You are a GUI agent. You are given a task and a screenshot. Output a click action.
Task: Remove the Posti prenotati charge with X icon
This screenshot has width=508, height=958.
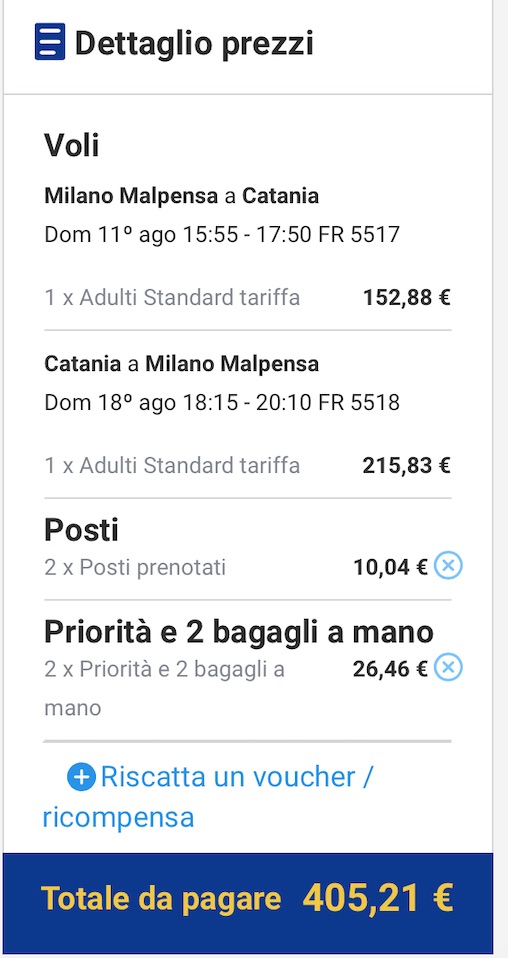click(x=448, y=566)
